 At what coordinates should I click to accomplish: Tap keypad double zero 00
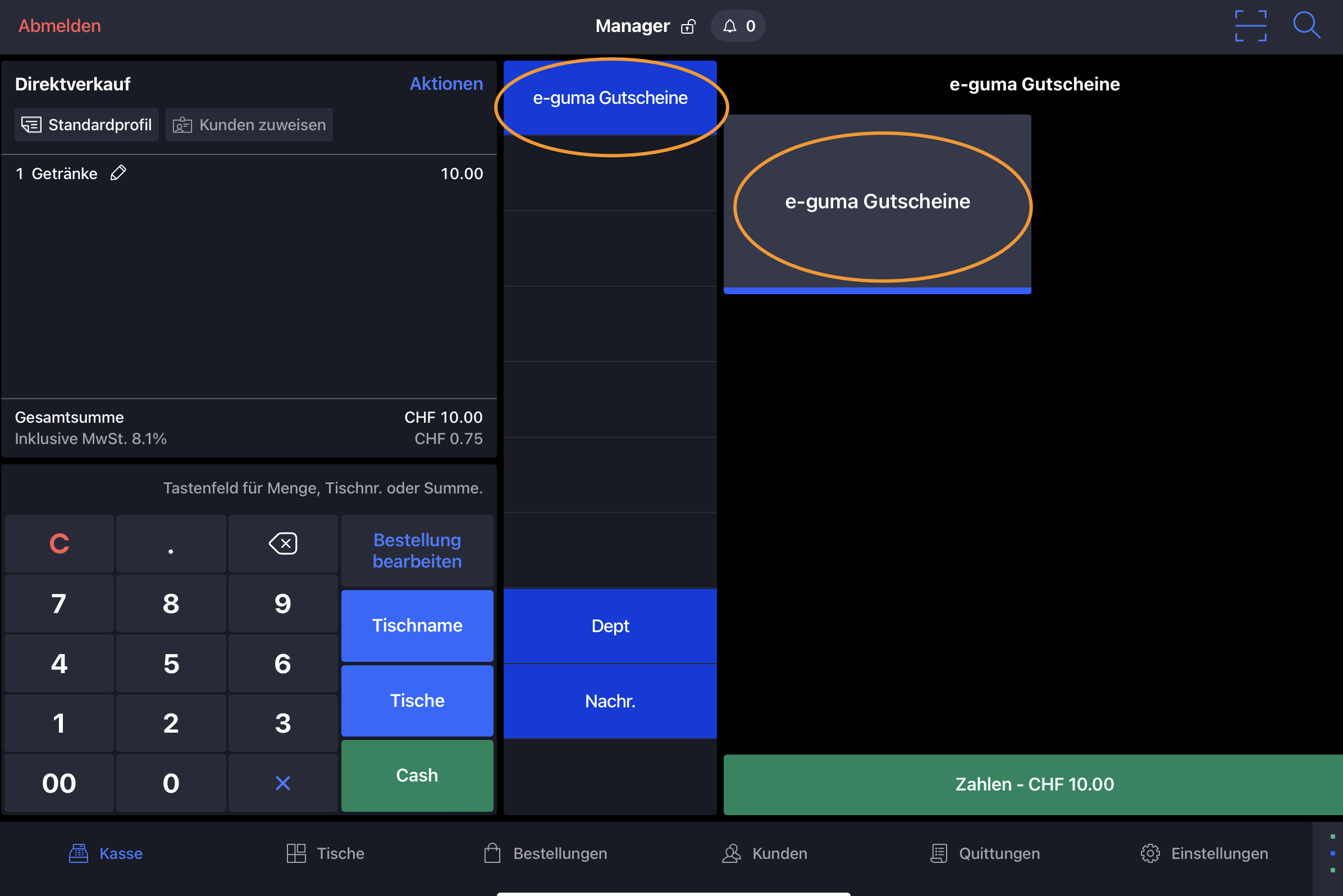coord(59,783)
